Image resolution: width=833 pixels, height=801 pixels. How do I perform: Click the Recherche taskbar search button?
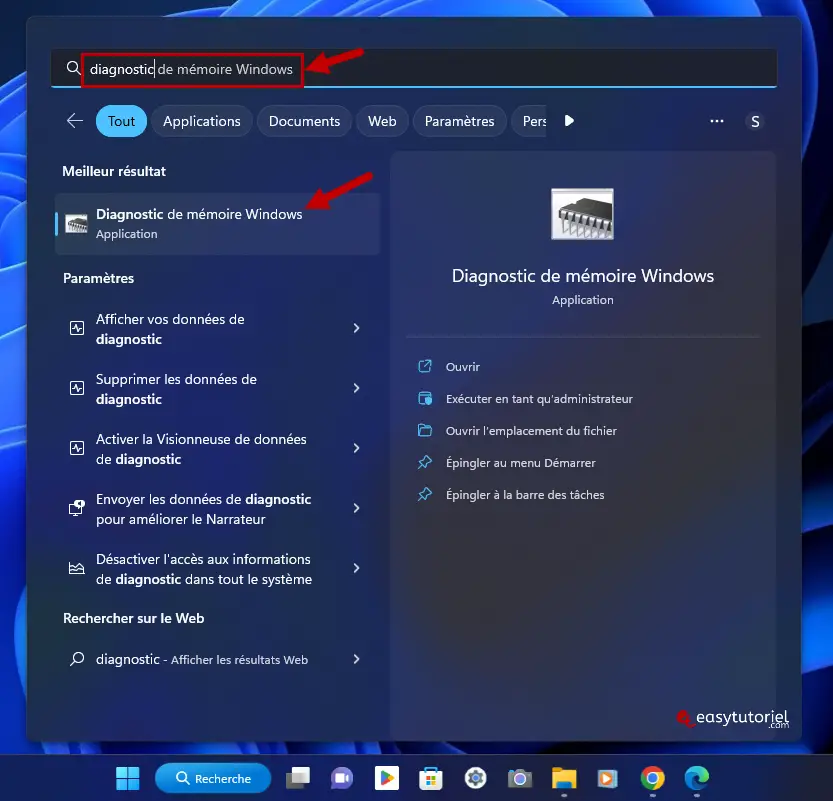pyautogui.click(x=213, y=778)
